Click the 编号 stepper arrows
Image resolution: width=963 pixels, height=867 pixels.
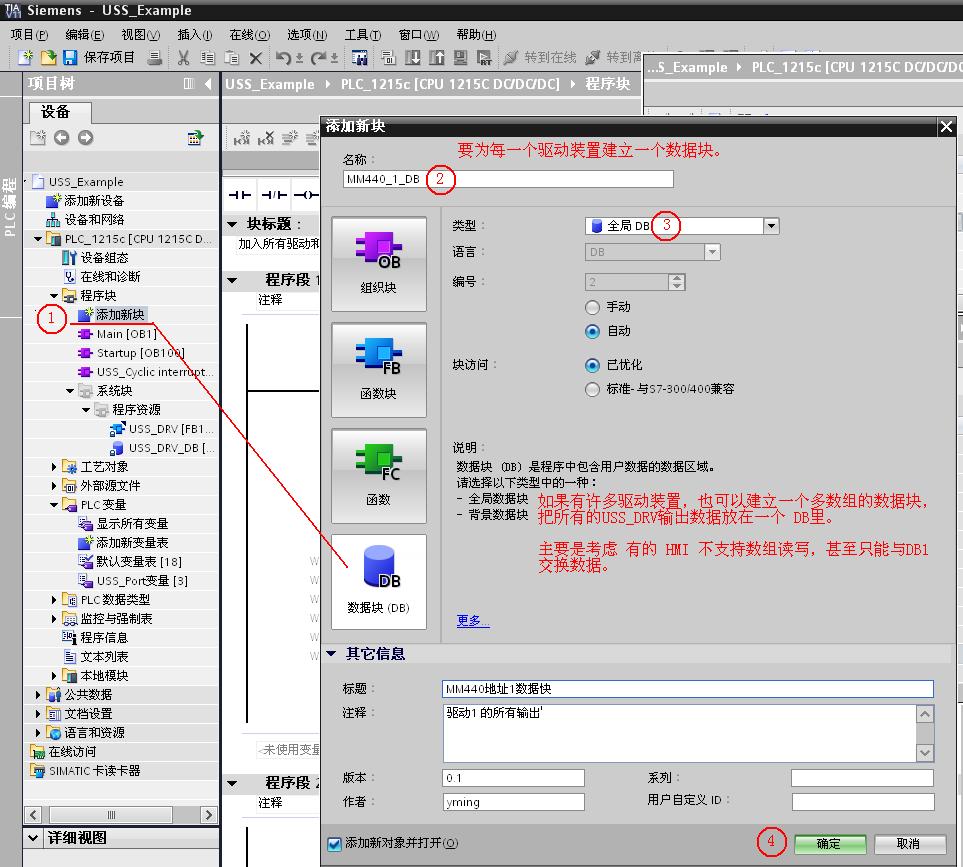[677, 282]
